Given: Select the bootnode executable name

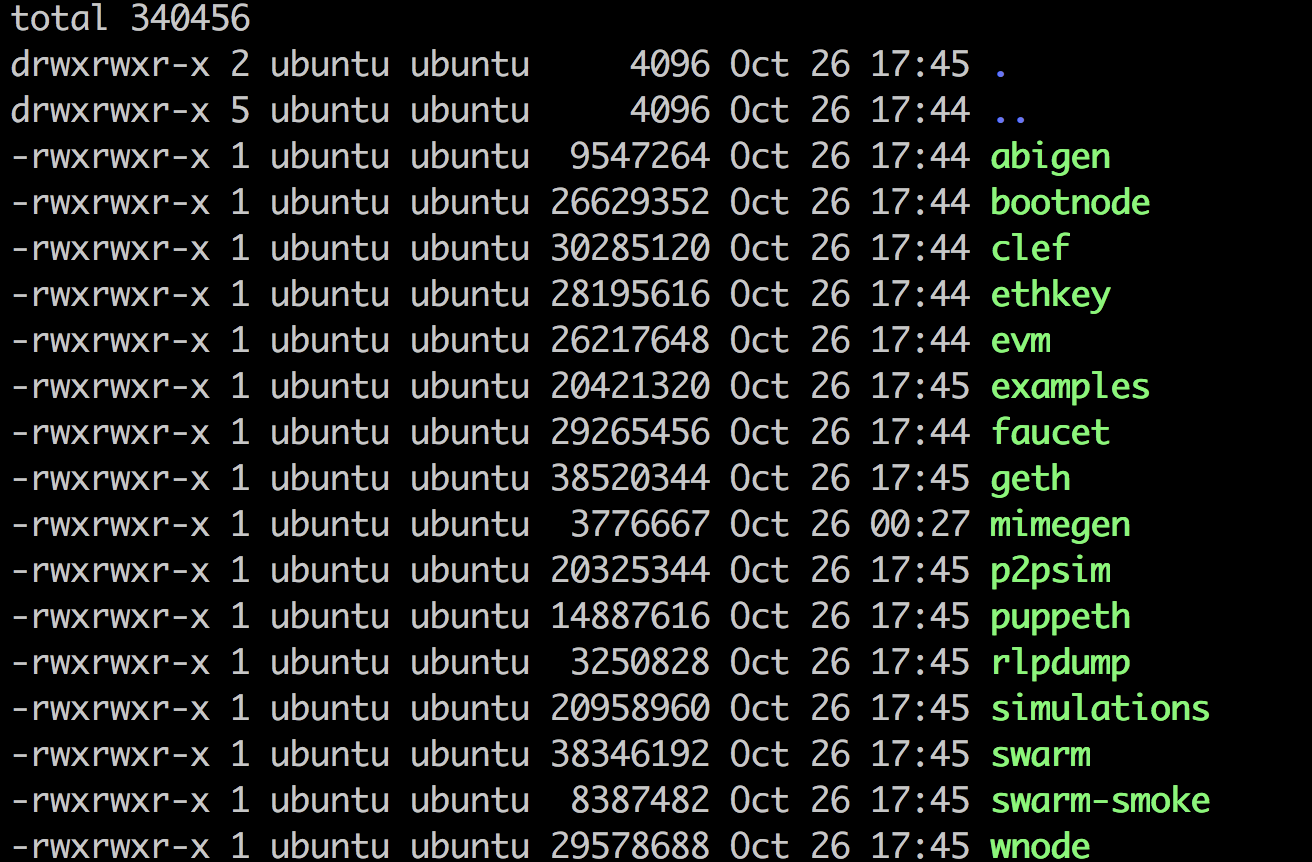Looking at the screenshot, I should 1070,203.
